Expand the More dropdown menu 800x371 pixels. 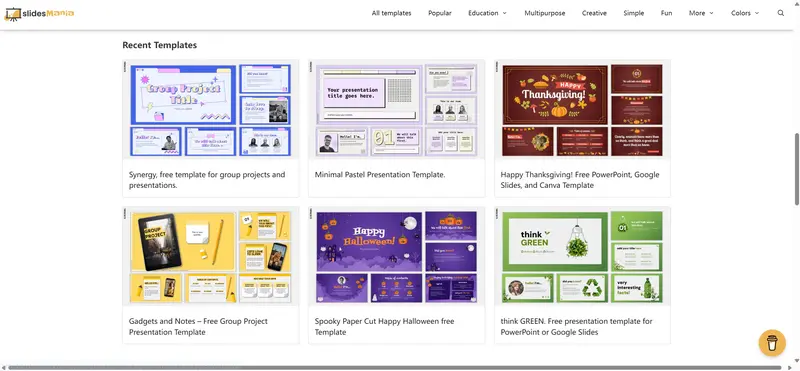pyautogui.click(x=701, y=13)
